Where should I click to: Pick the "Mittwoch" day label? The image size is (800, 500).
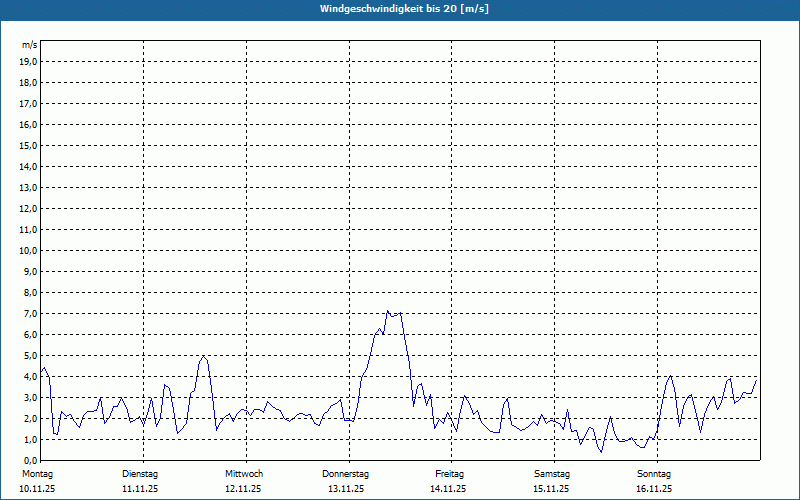pyautogui.click(x=244, y=473)
